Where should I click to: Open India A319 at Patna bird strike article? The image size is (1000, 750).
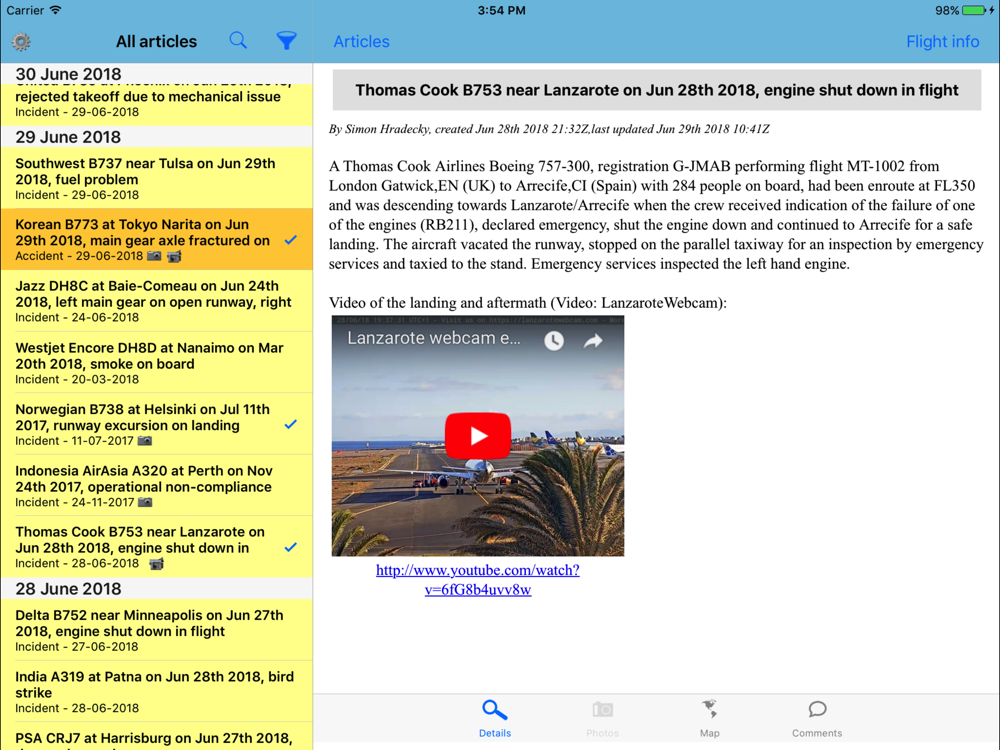(156, 691)
